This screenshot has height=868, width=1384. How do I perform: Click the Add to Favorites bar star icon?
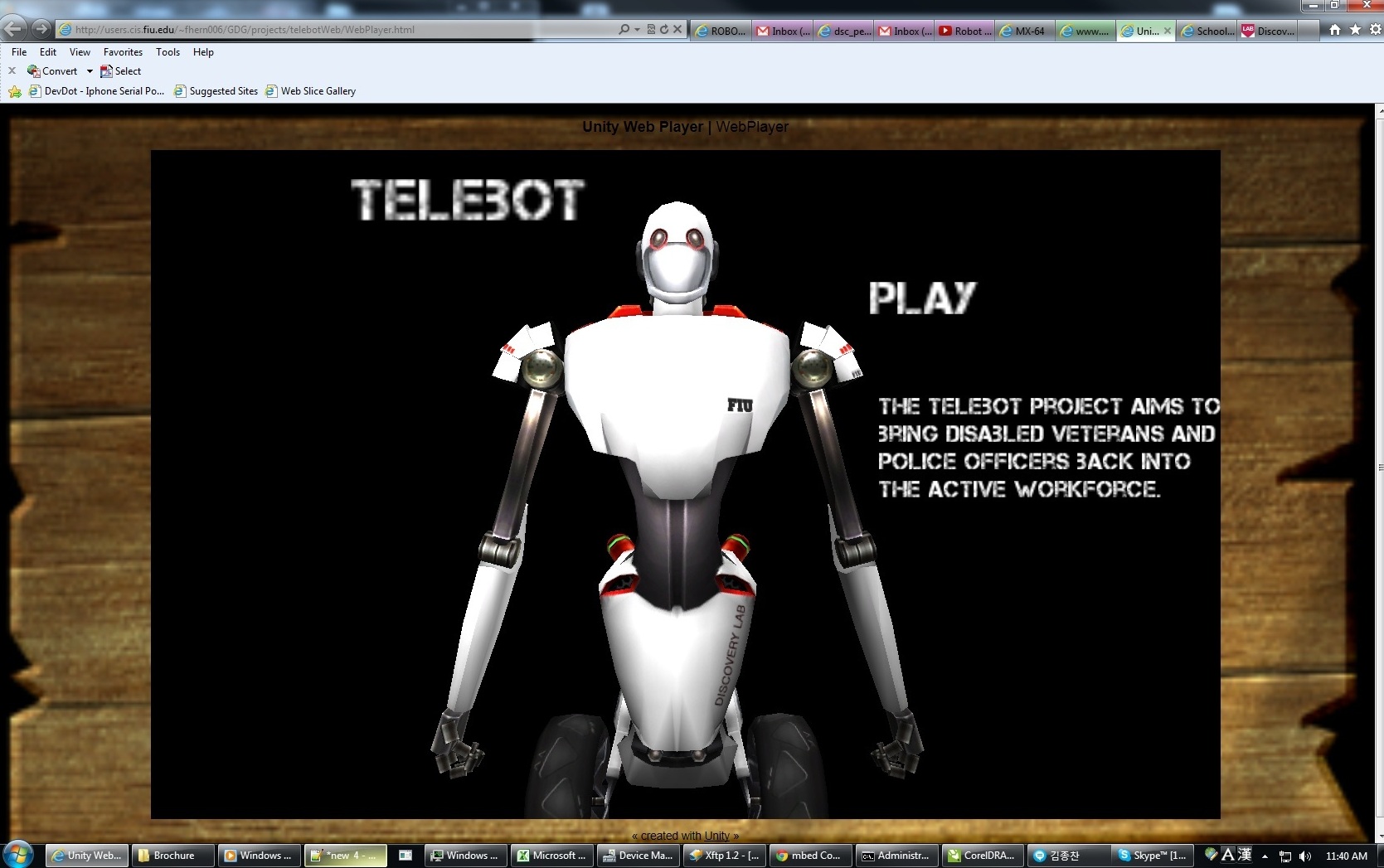pyautogui.click(x=15, y=91)
